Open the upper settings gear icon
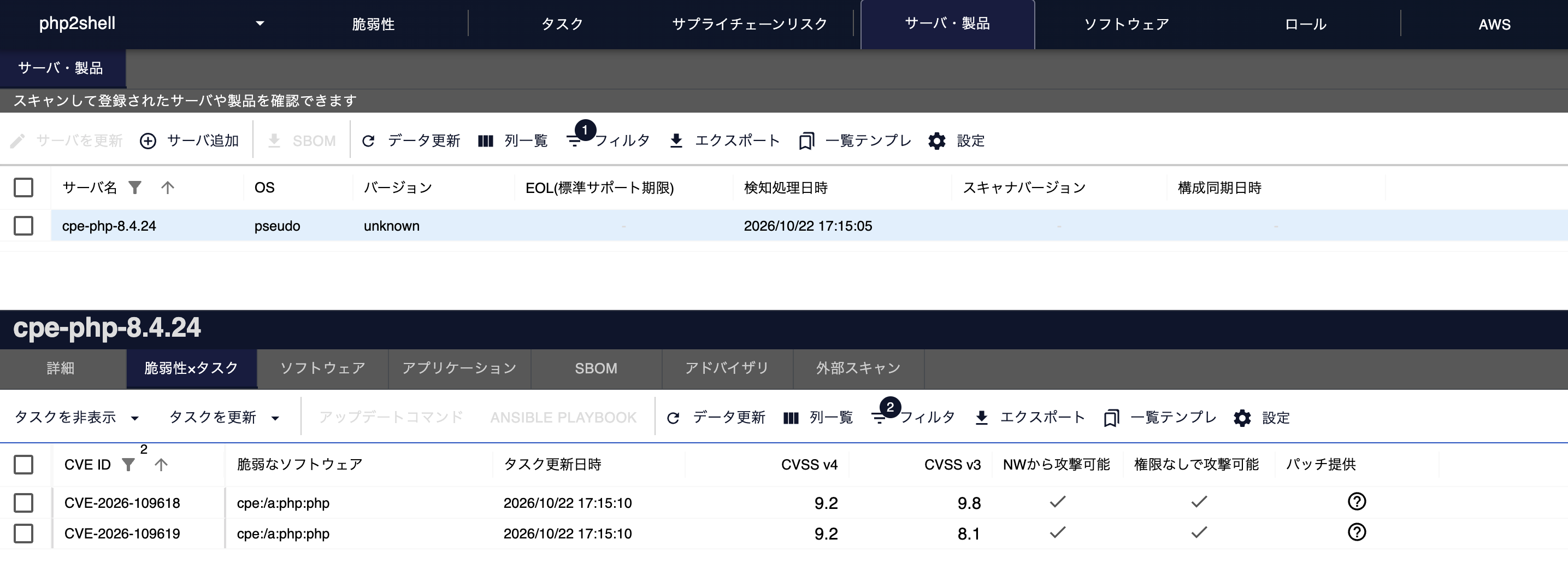The image size is (1568, 586). [937, 140]
